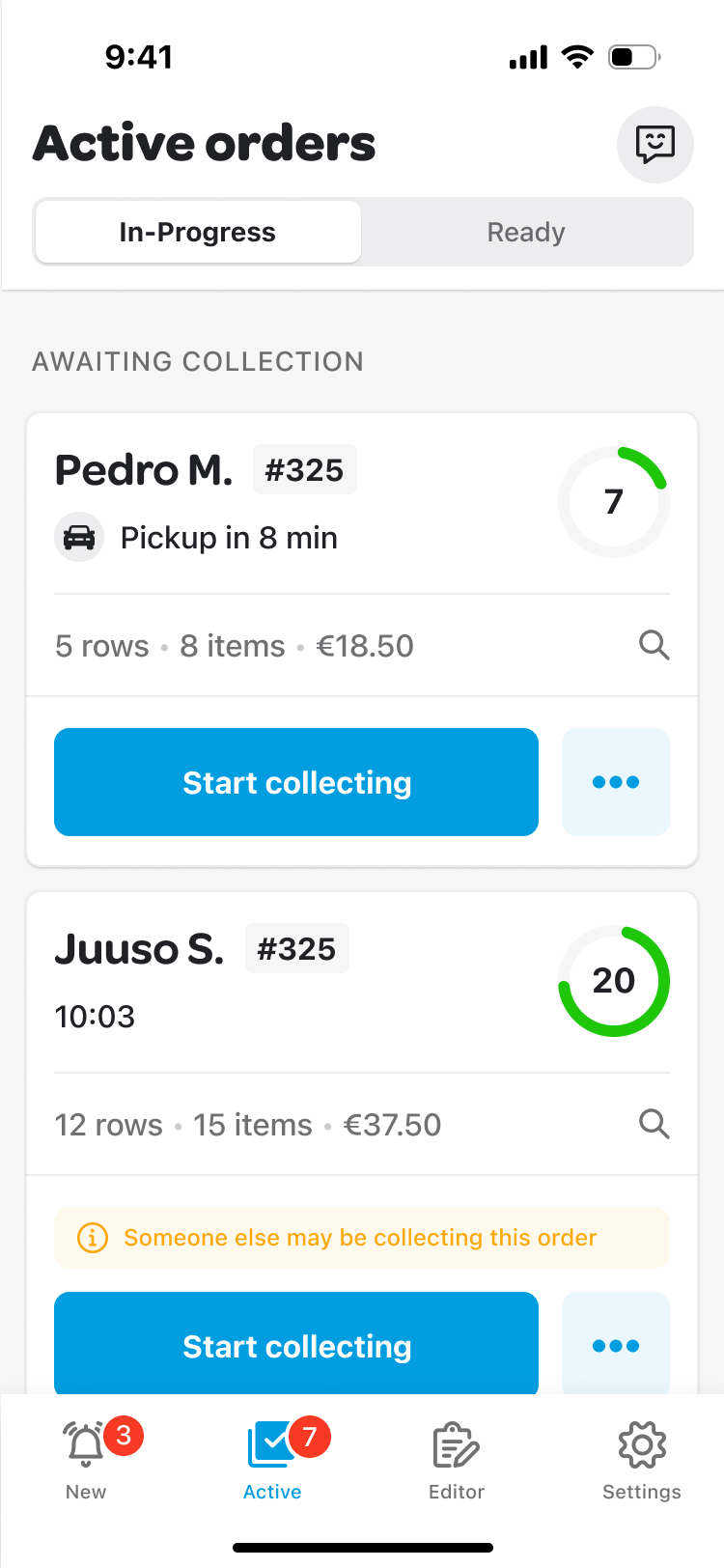Click magnifier icon on Juuso S. order
This screenshot has height=1568, width=724.
click(654, 1124)
